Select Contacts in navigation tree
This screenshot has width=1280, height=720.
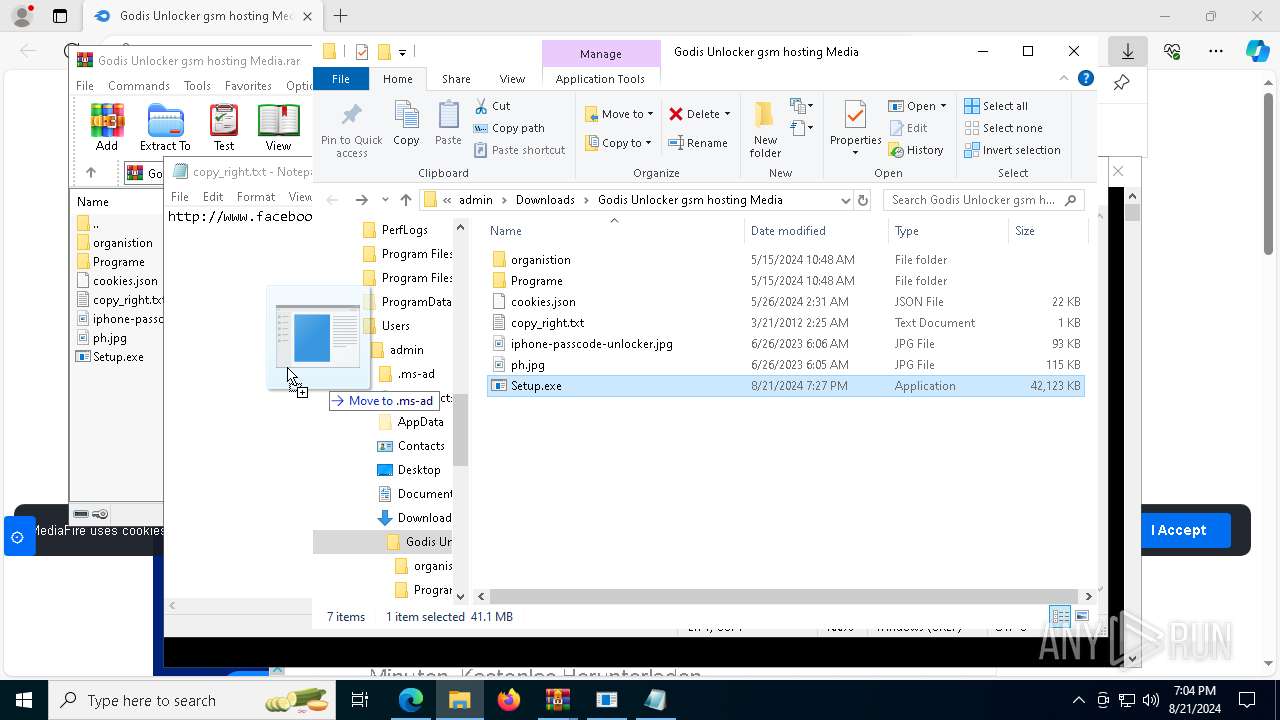(420, 446)
